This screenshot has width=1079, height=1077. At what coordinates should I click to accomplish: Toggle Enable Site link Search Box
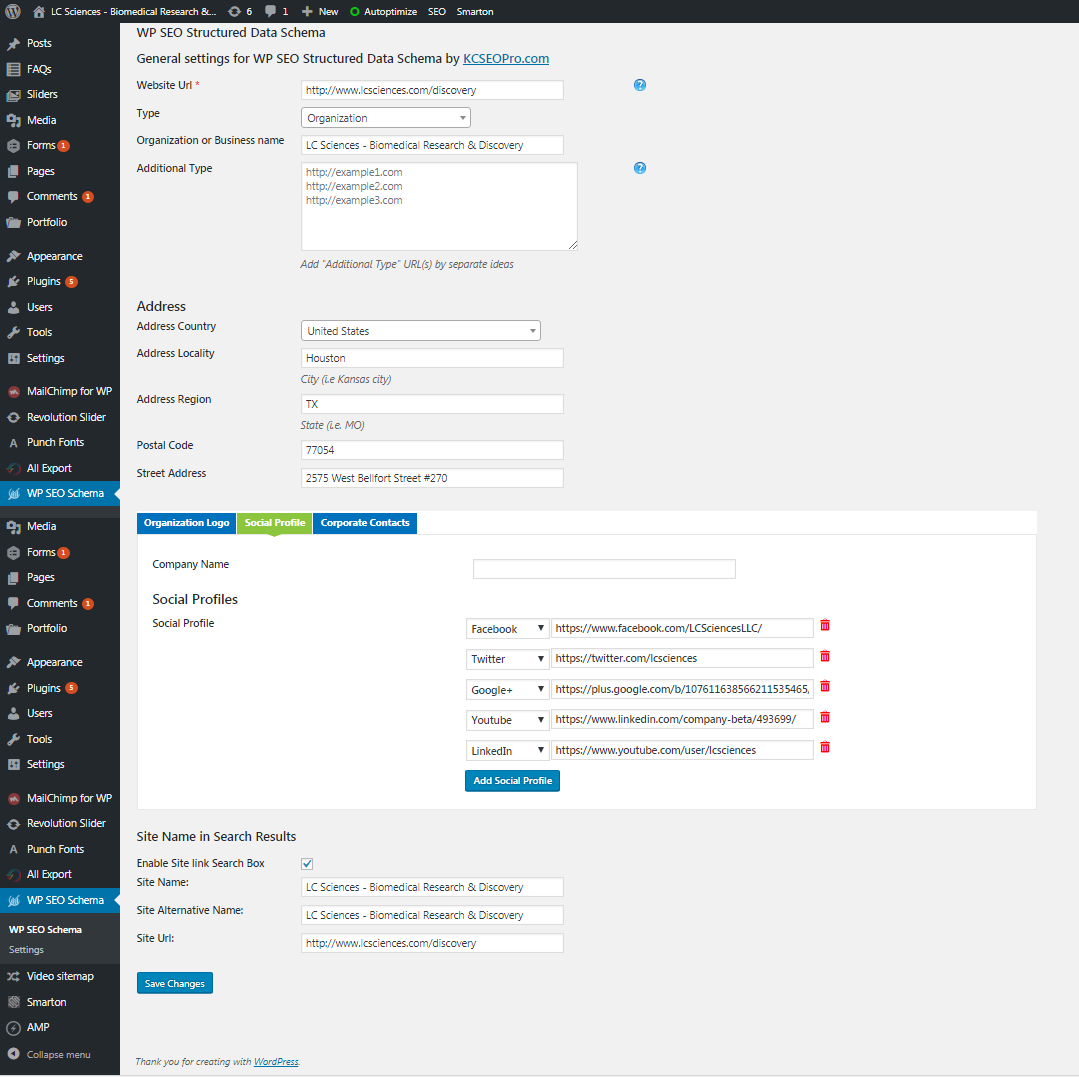click(x=307, y=864)
